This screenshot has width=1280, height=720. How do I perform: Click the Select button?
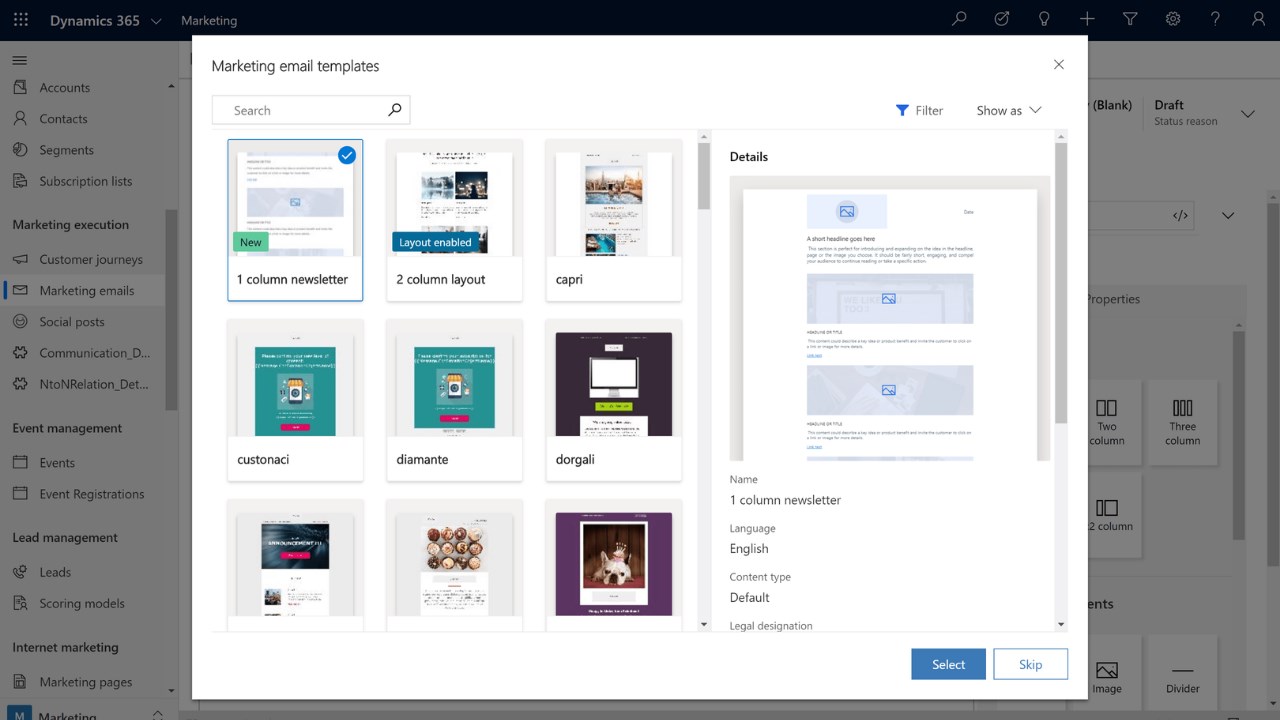[x=948, y=664]
